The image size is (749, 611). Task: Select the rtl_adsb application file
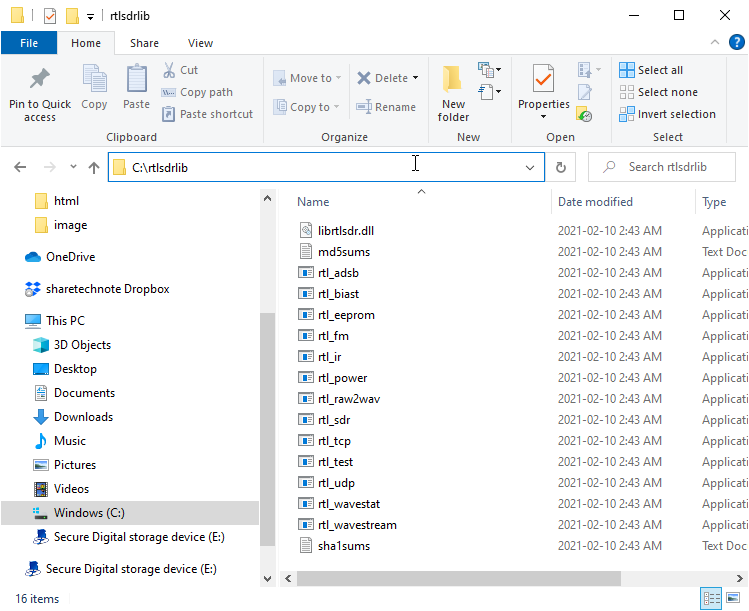pyautogui.click(x=329, y=273)
